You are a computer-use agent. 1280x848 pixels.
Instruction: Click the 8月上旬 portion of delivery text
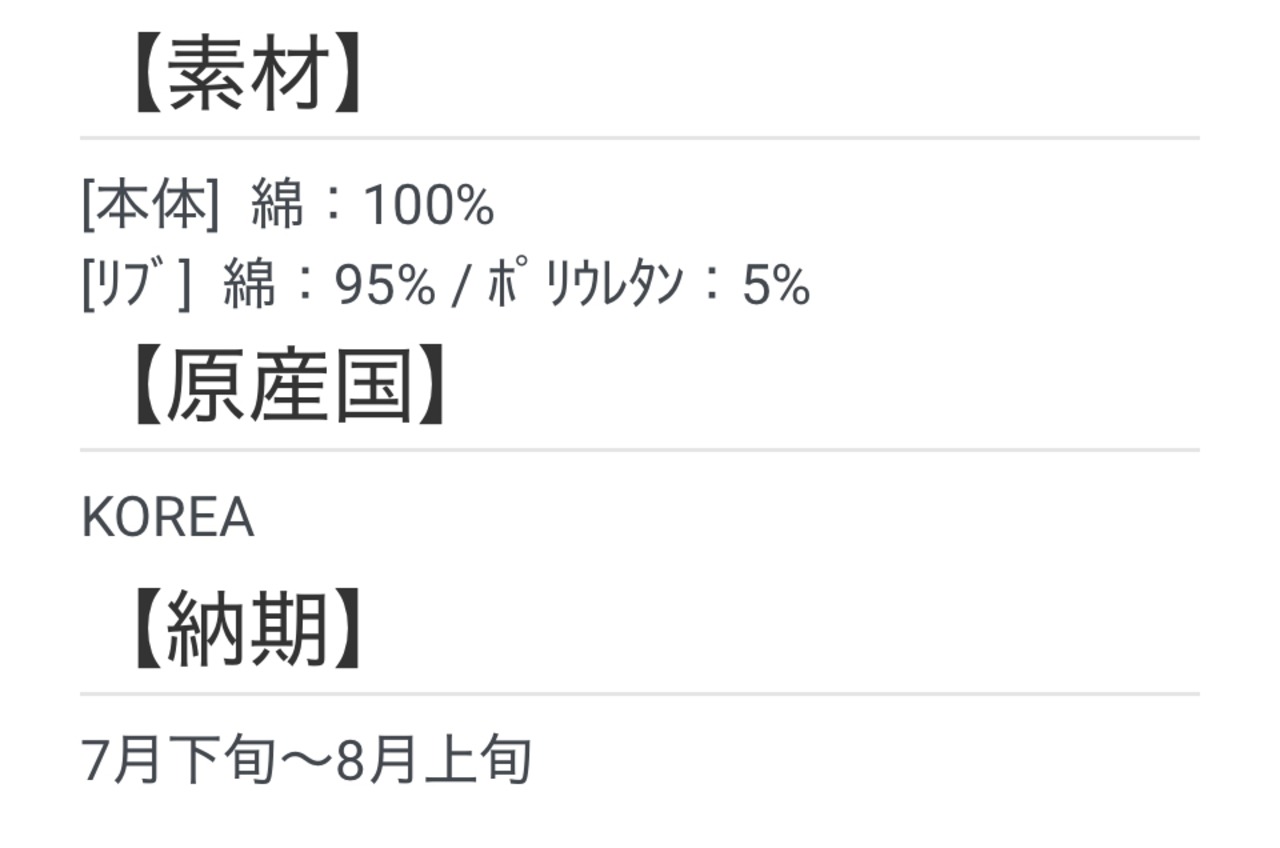point(434,760)
